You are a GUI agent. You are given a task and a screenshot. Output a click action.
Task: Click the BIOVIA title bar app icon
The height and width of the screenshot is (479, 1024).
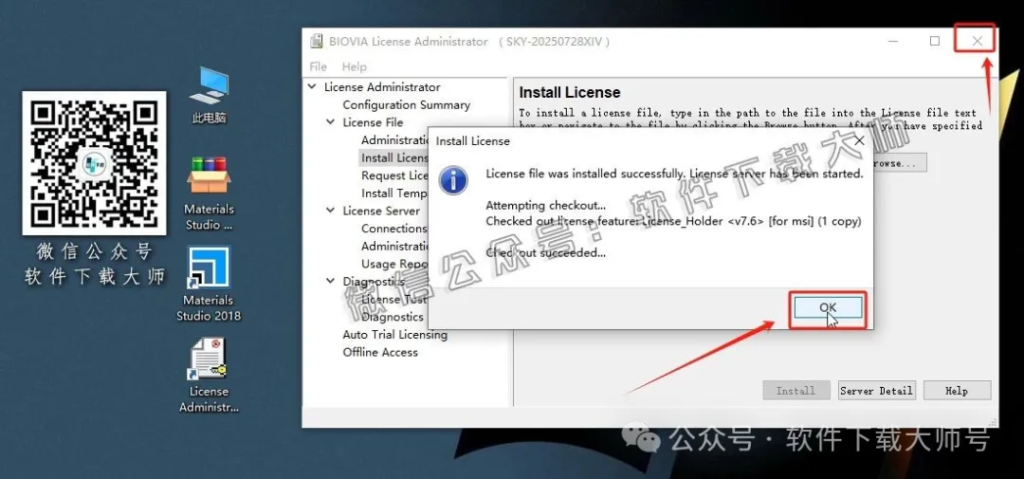[x=316, y=42]
